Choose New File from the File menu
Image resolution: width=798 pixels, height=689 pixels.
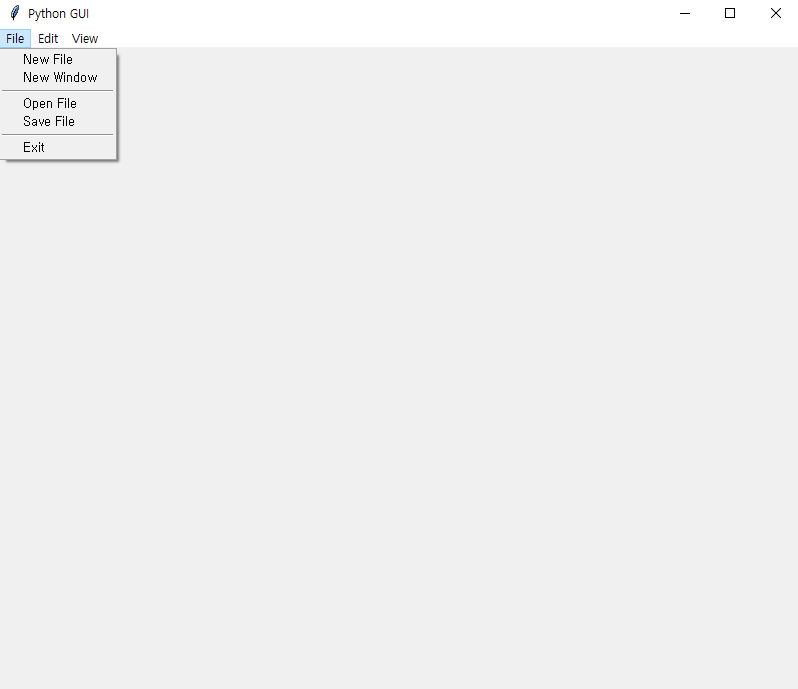point(59,60)
